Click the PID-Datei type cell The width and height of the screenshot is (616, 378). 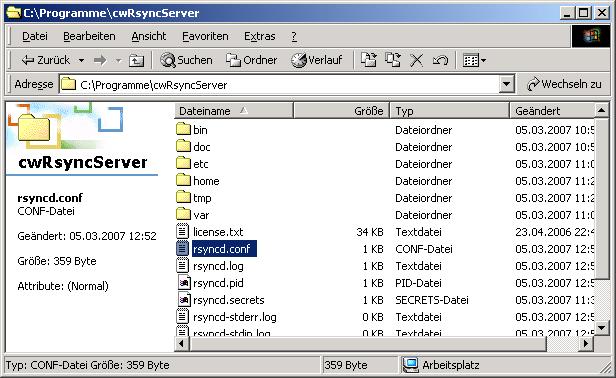pos(418,283)
